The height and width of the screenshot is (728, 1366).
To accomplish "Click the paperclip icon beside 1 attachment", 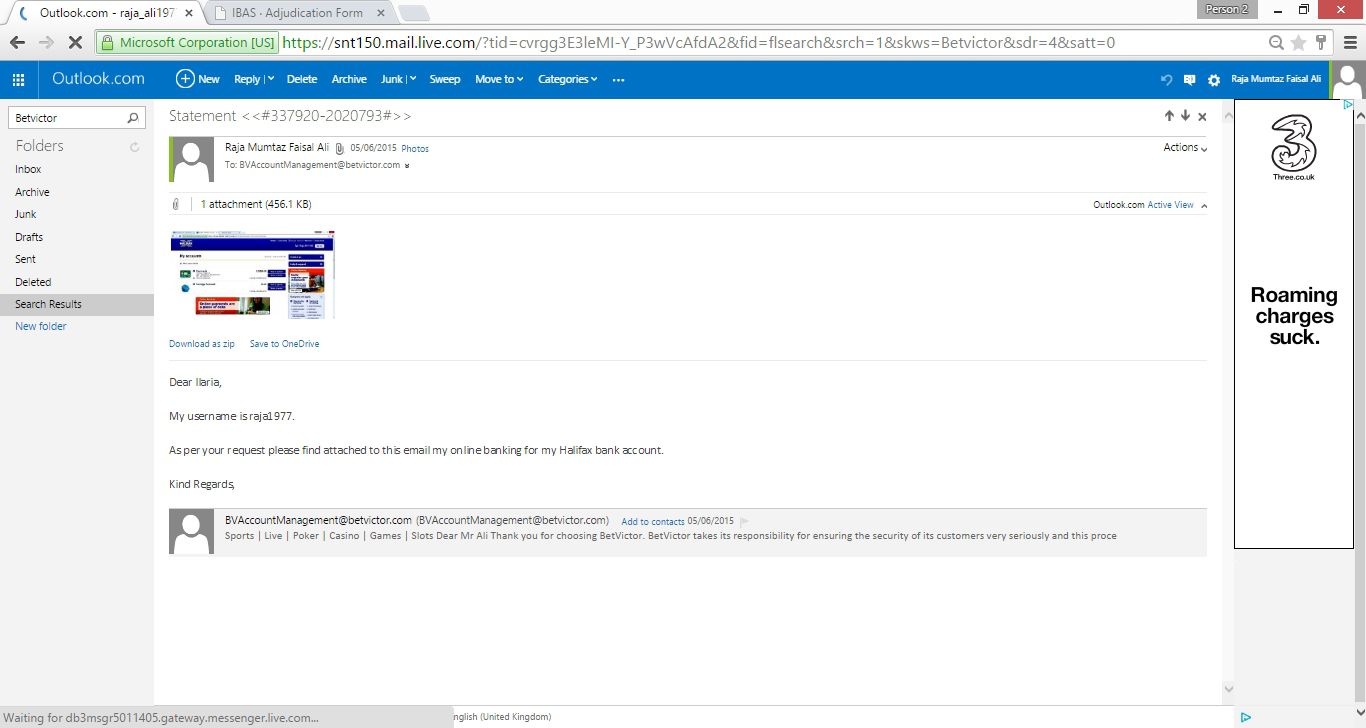I will (x=176, y=204).
